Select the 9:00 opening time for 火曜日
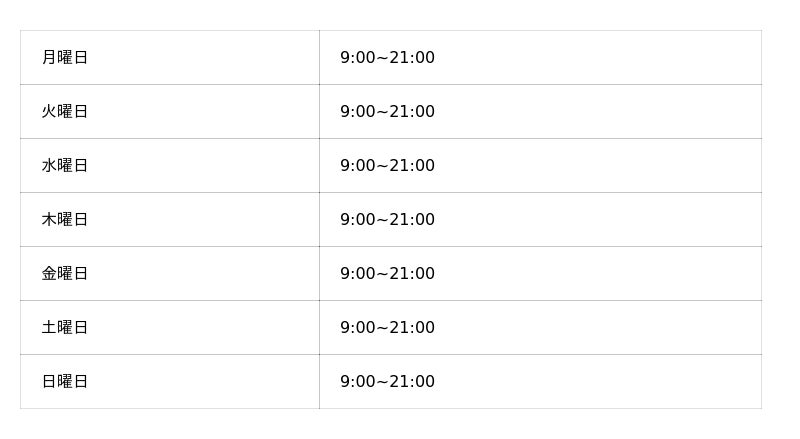This screenshot has height=439, width=800. [x=357, y=112]
